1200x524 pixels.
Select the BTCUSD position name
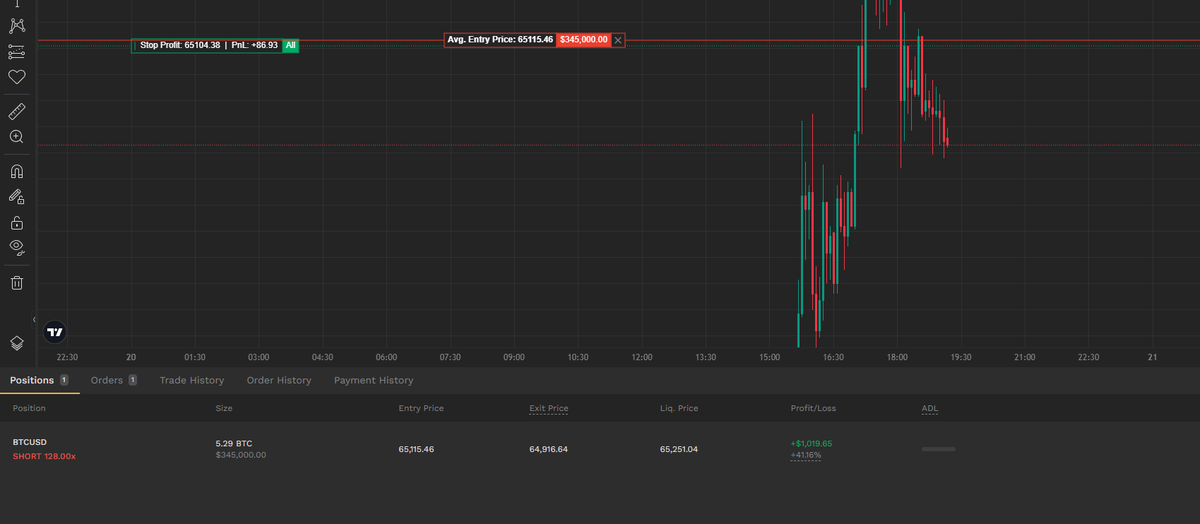point(30,441)
